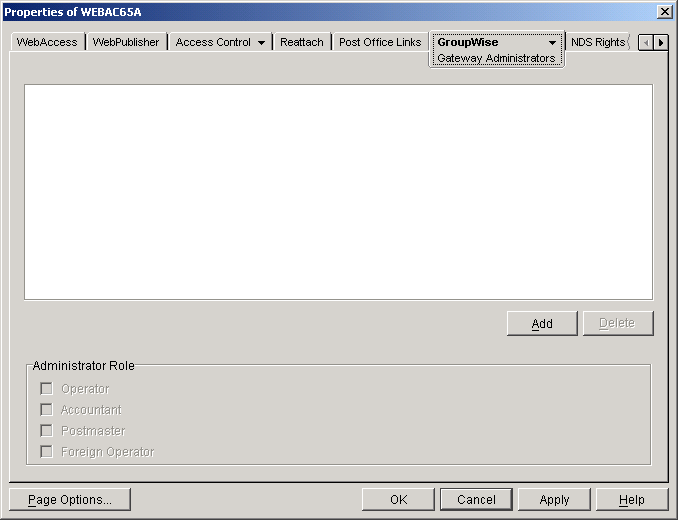Close the Properties of WEBAC65A window
Screen dimensions: 678x520
664,12
